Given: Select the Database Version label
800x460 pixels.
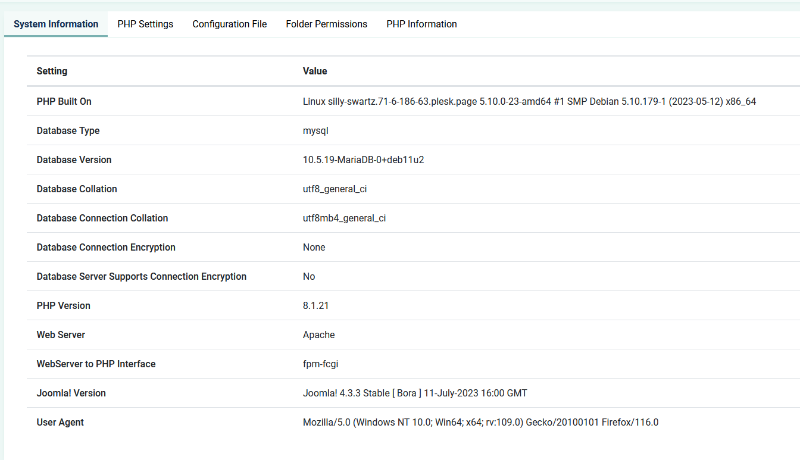Looking at the screenshot, I should point(74,160).
